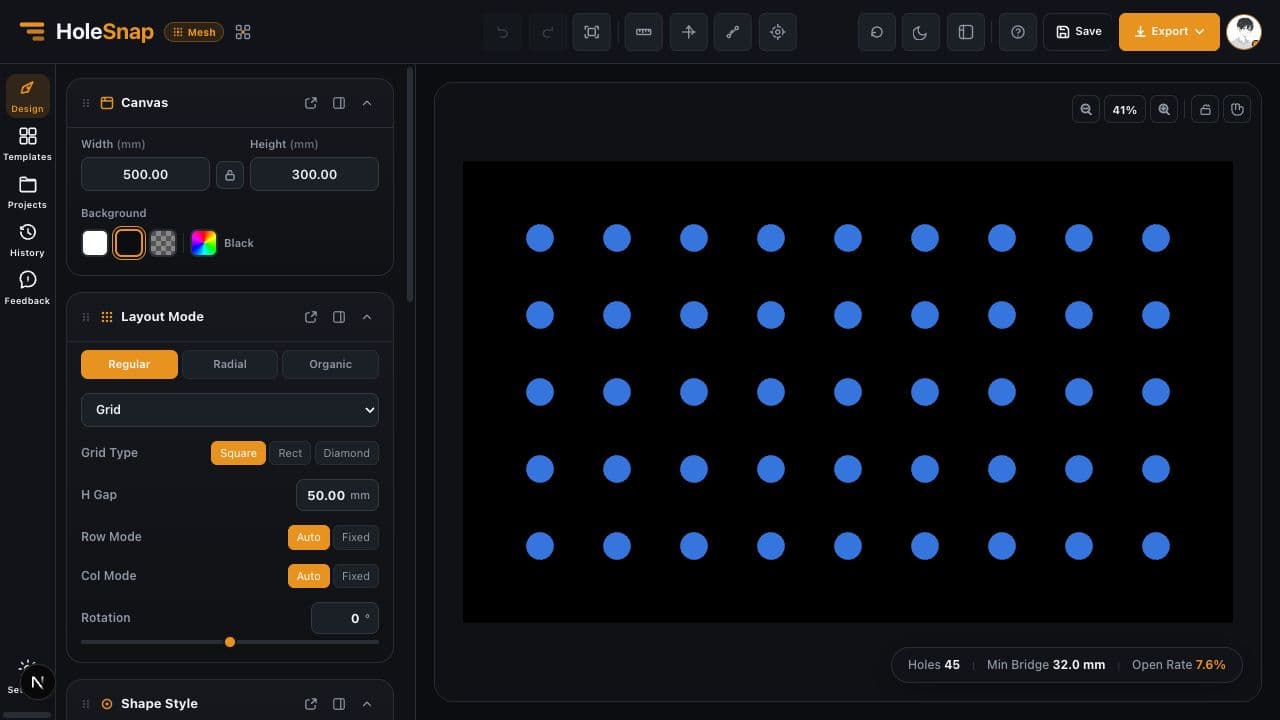Pop out the Shape Style panel
The width and height of the screenshot is (1280, 720).
tap(311, 704)
